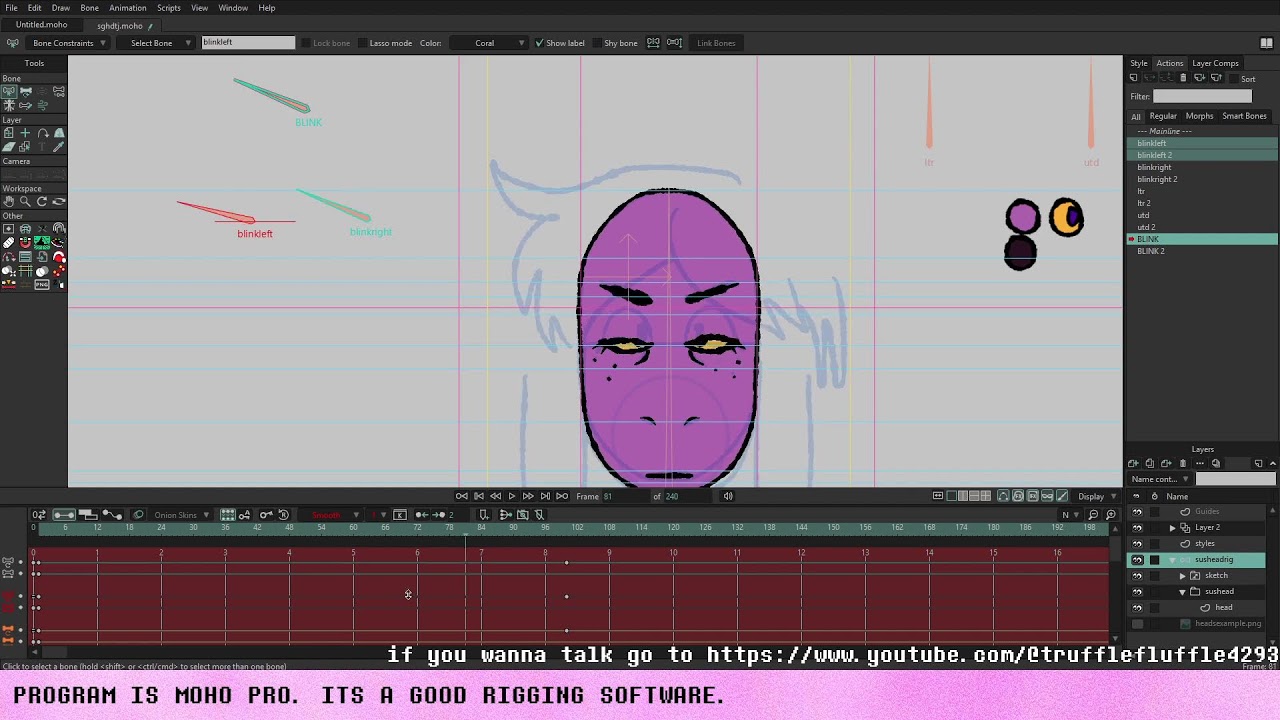
Task: Collapse the sushead folder
Action: 1182,592
